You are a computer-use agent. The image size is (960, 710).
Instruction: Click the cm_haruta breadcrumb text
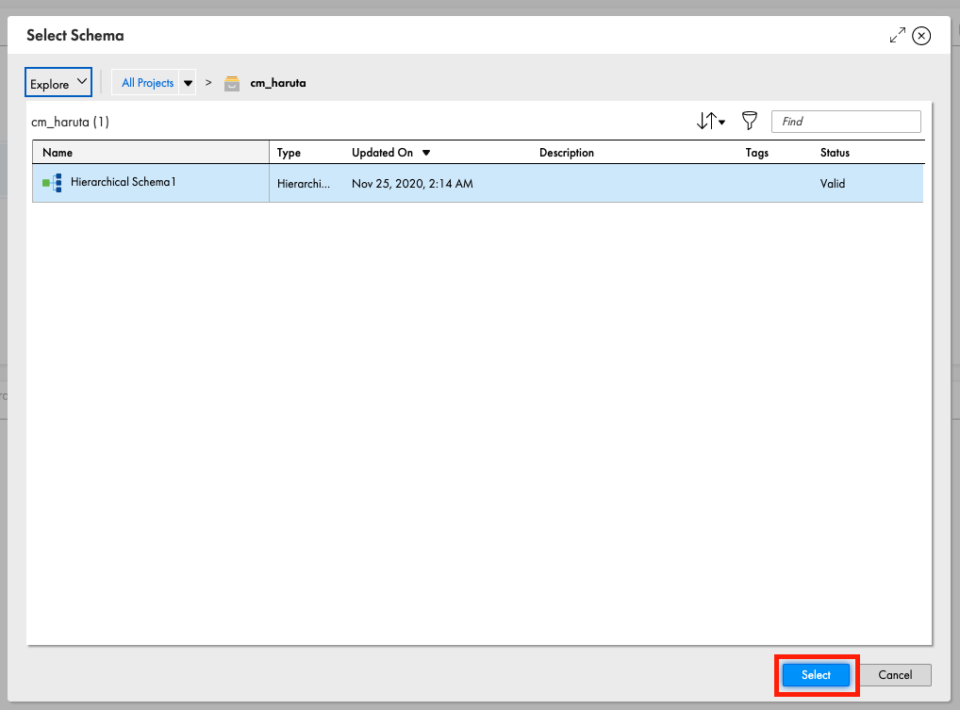(278, 83)
